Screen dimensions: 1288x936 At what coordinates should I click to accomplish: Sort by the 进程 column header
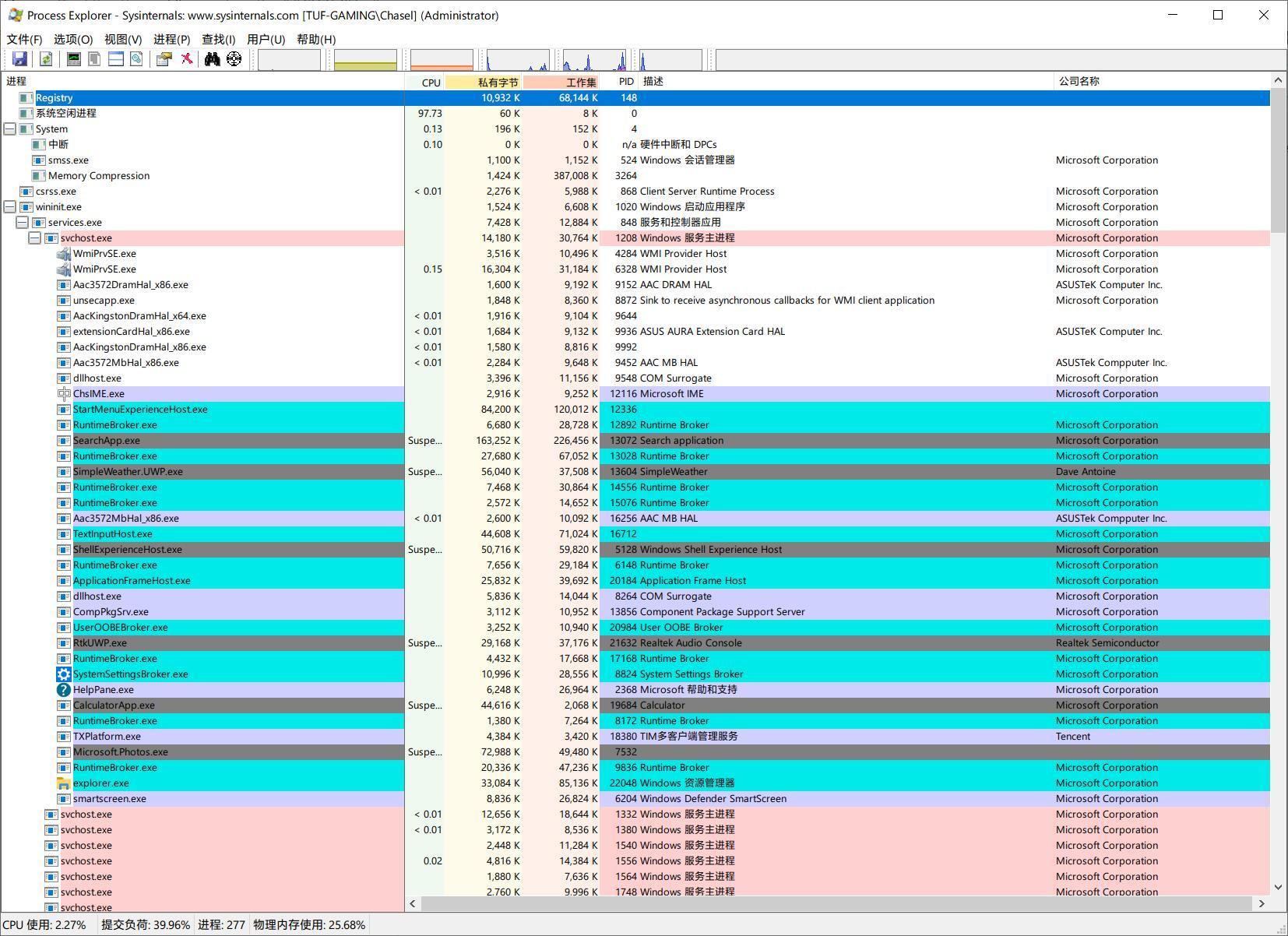click(202, 82)
